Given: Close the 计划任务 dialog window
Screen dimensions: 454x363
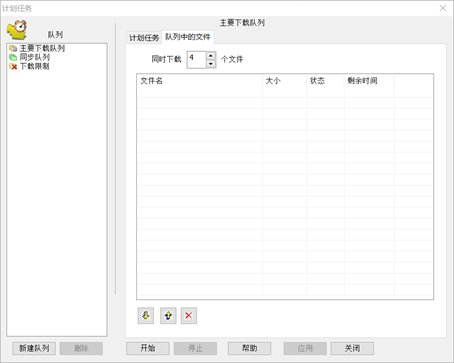Looking at the screenshot, I should pos(443,8).
